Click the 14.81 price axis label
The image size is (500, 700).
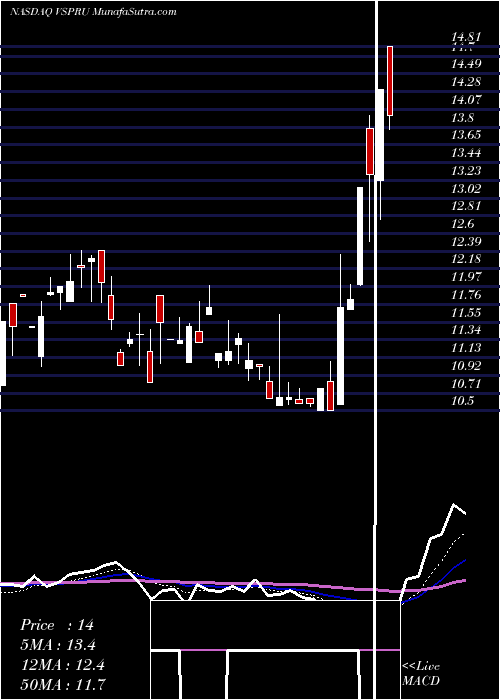tap(466, 37)
